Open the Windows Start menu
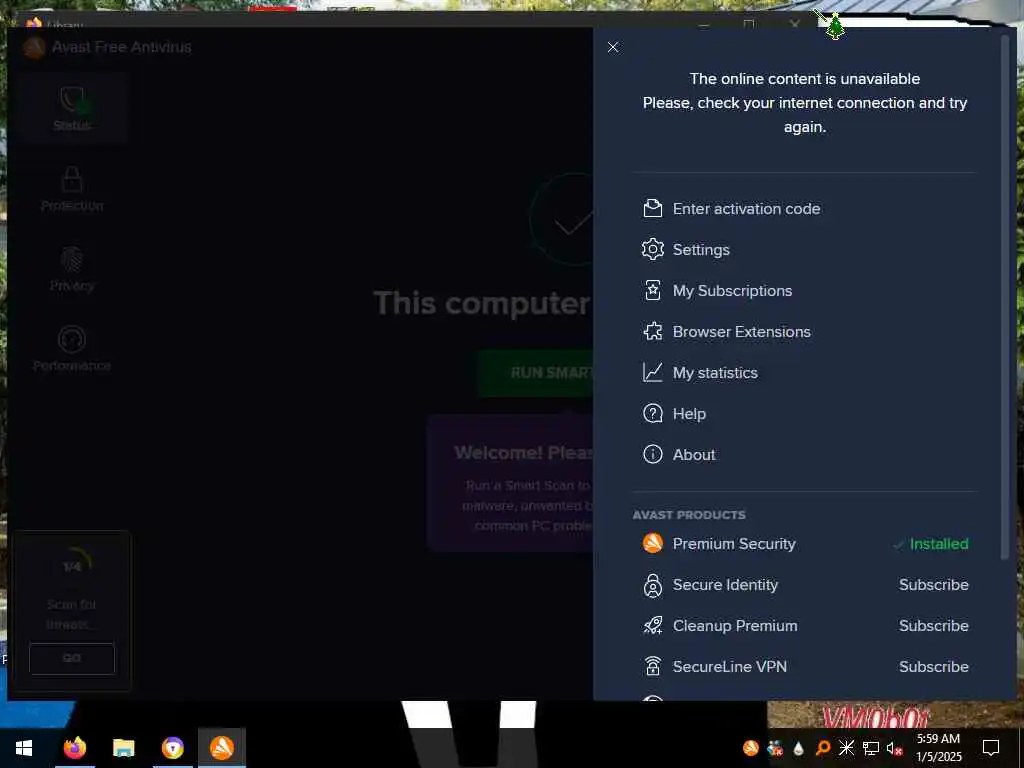Screen dimensions: 1024x768 (x=24, y=748)
